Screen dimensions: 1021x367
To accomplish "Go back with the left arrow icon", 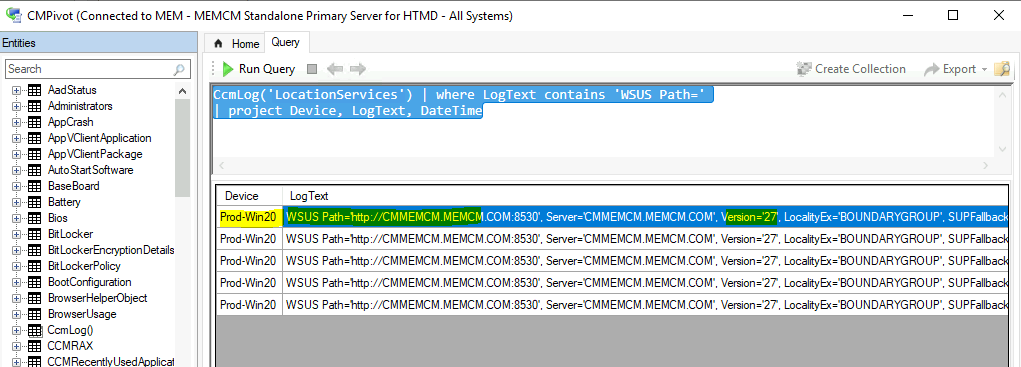I will point(335,69).
